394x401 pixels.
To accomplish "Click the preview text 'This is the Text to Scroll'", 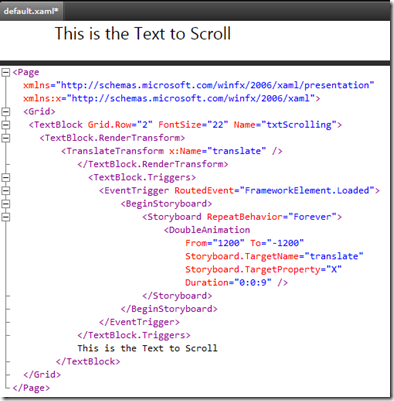I will [x=143, y=34].
